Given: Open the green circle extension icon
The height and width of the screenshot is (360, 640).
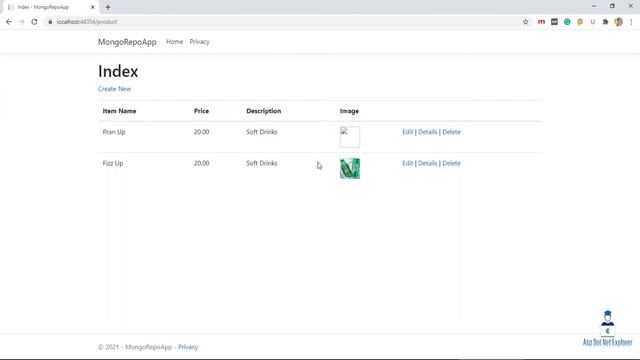Looking at the screenshot, I should coord(567,22).
